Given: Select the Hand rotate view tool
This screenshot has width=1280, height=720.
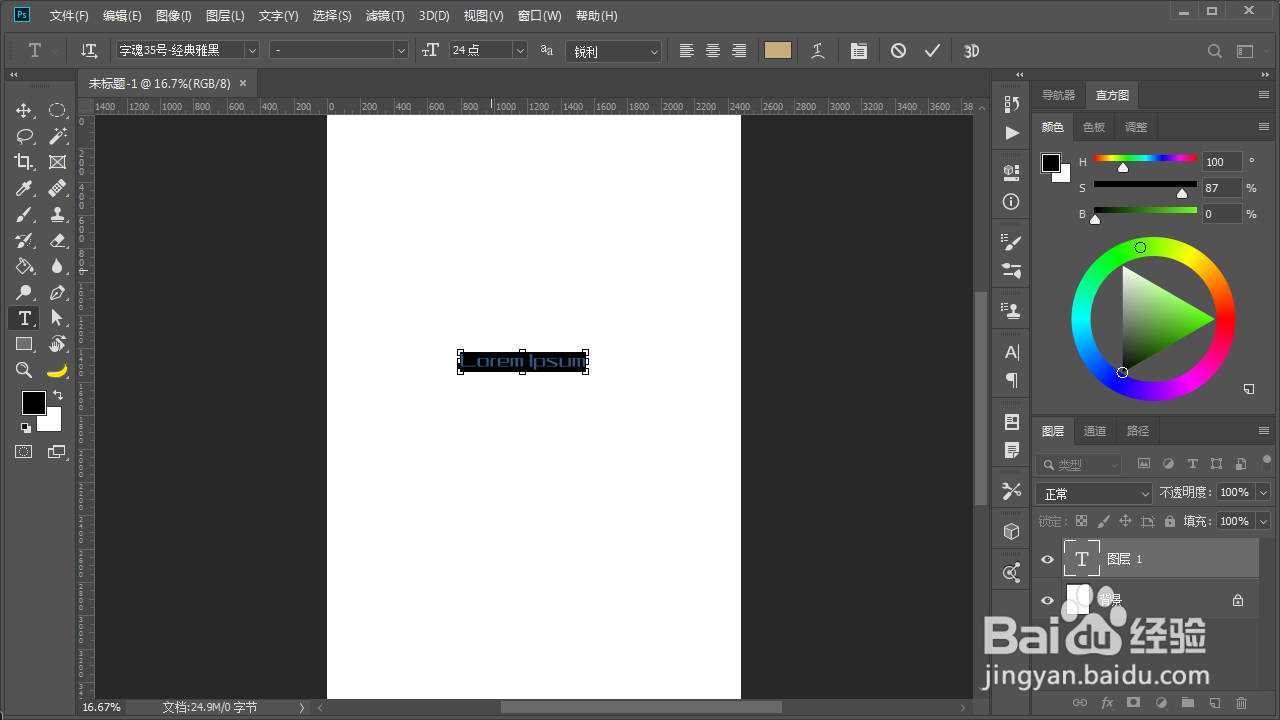Looking at the screenshot, I should [57, 344].
